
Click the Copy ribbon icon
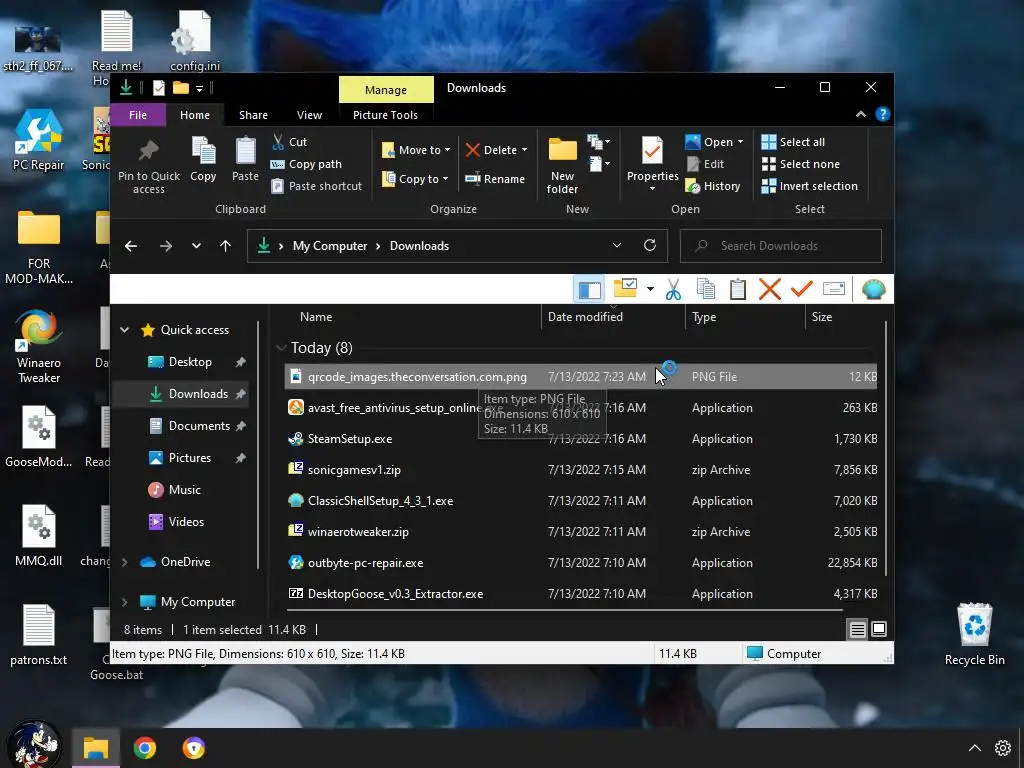(x=203, y=159)
